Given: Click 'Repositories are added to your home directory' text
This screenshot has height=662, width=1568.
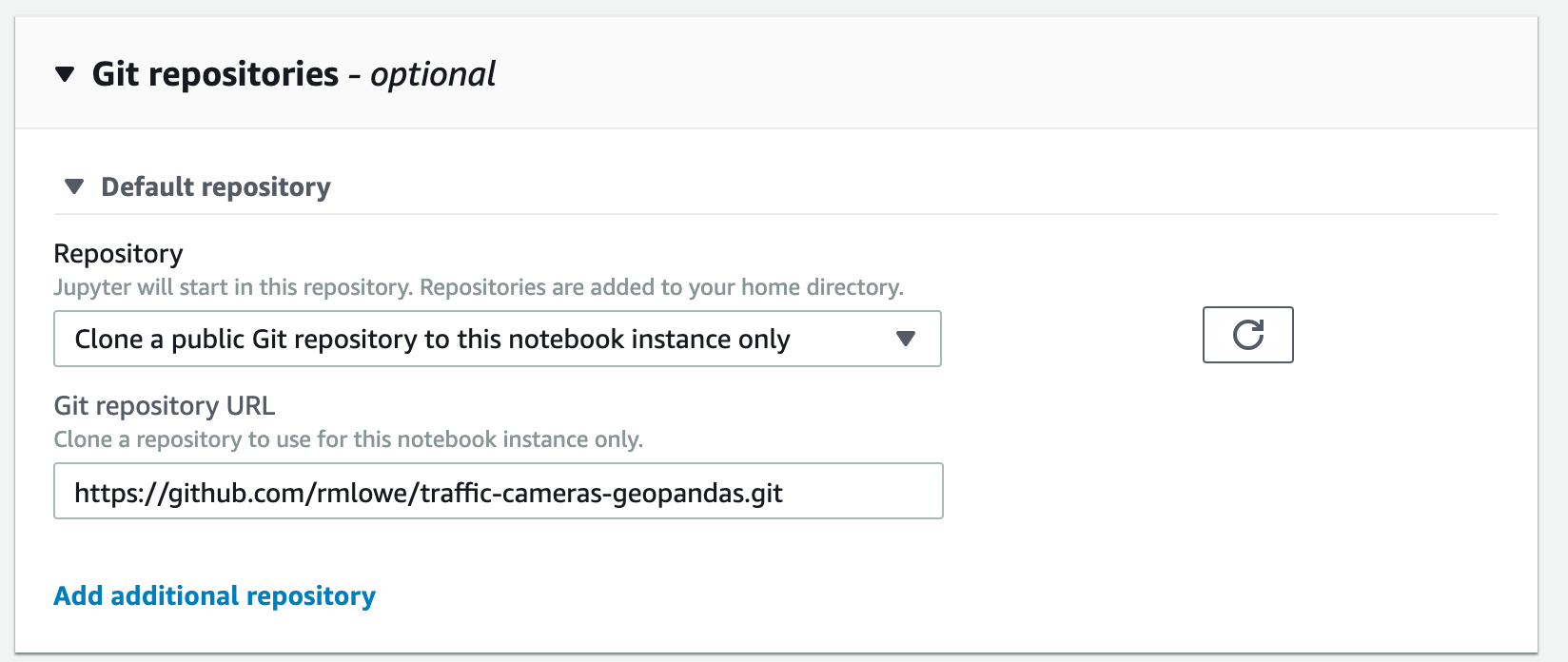Looking at the screenshot, I should (661, 287).
